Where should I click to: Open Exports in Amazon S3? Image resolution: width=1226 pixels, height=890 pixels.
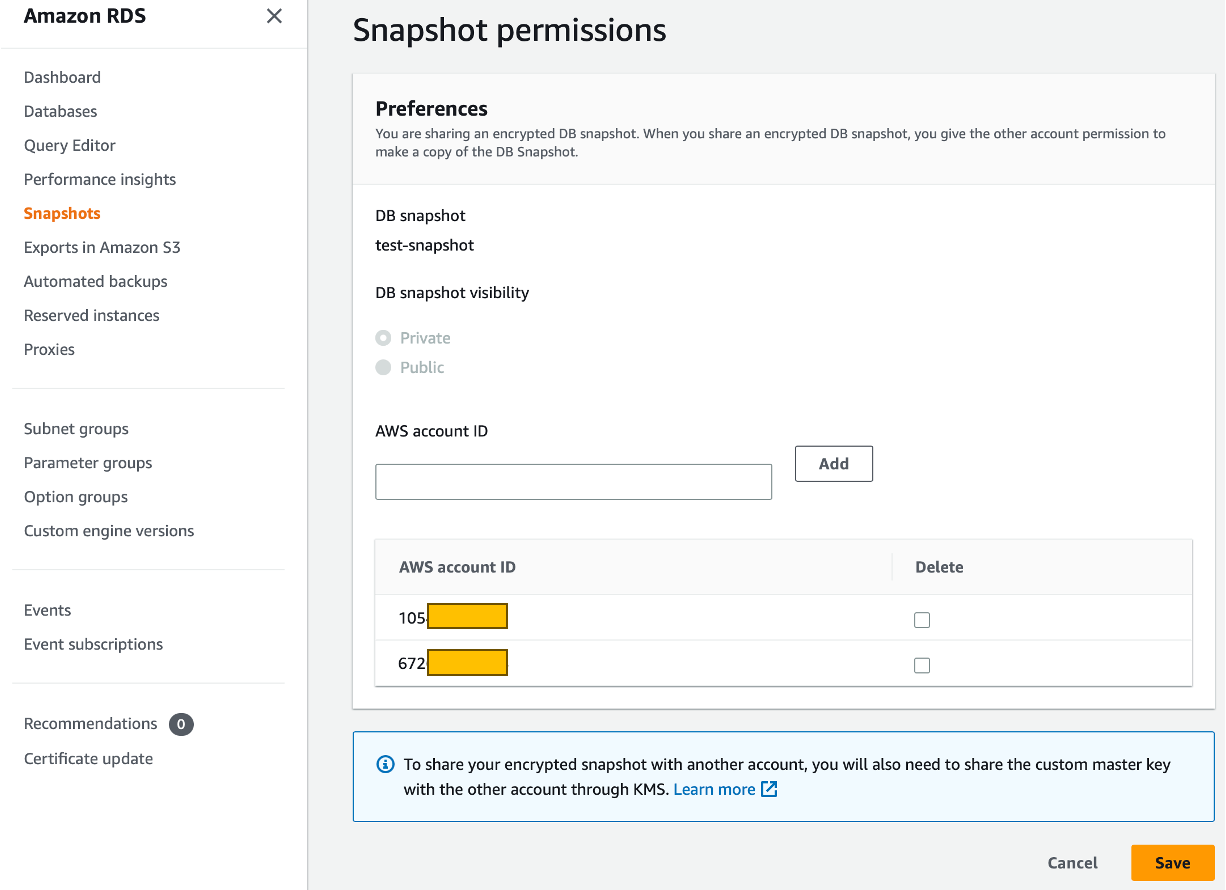point(102,247)
